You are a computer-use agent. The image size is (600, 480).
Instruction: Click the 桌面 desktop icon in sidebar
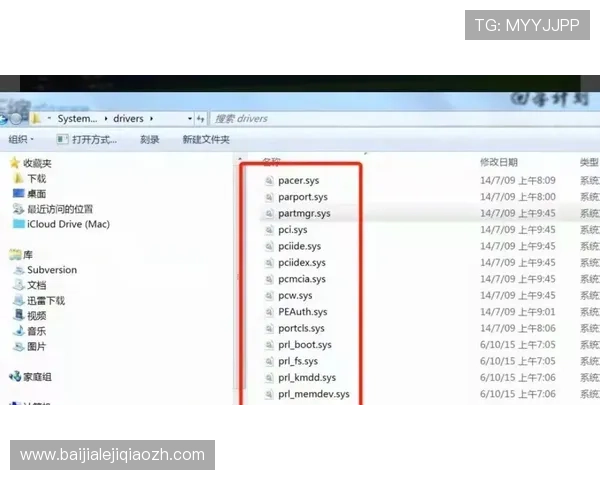pyautogui.click(x=18, y=193)
